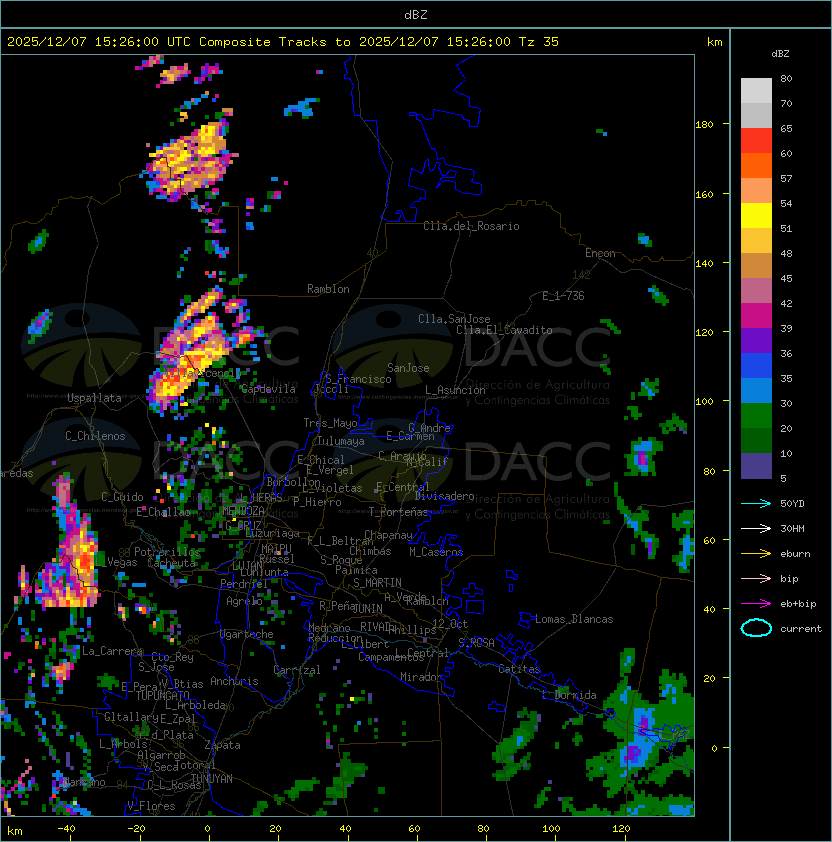
Task: Pick the light blue 35 dBZ swatch
Action: [756, 390]
